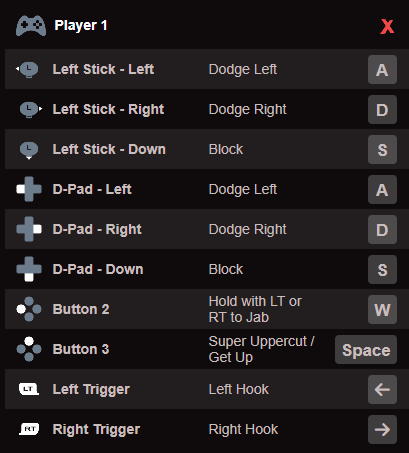409x453 pixels.
Task: Click the D-Pad - Left icon
Action: [29, 189]
